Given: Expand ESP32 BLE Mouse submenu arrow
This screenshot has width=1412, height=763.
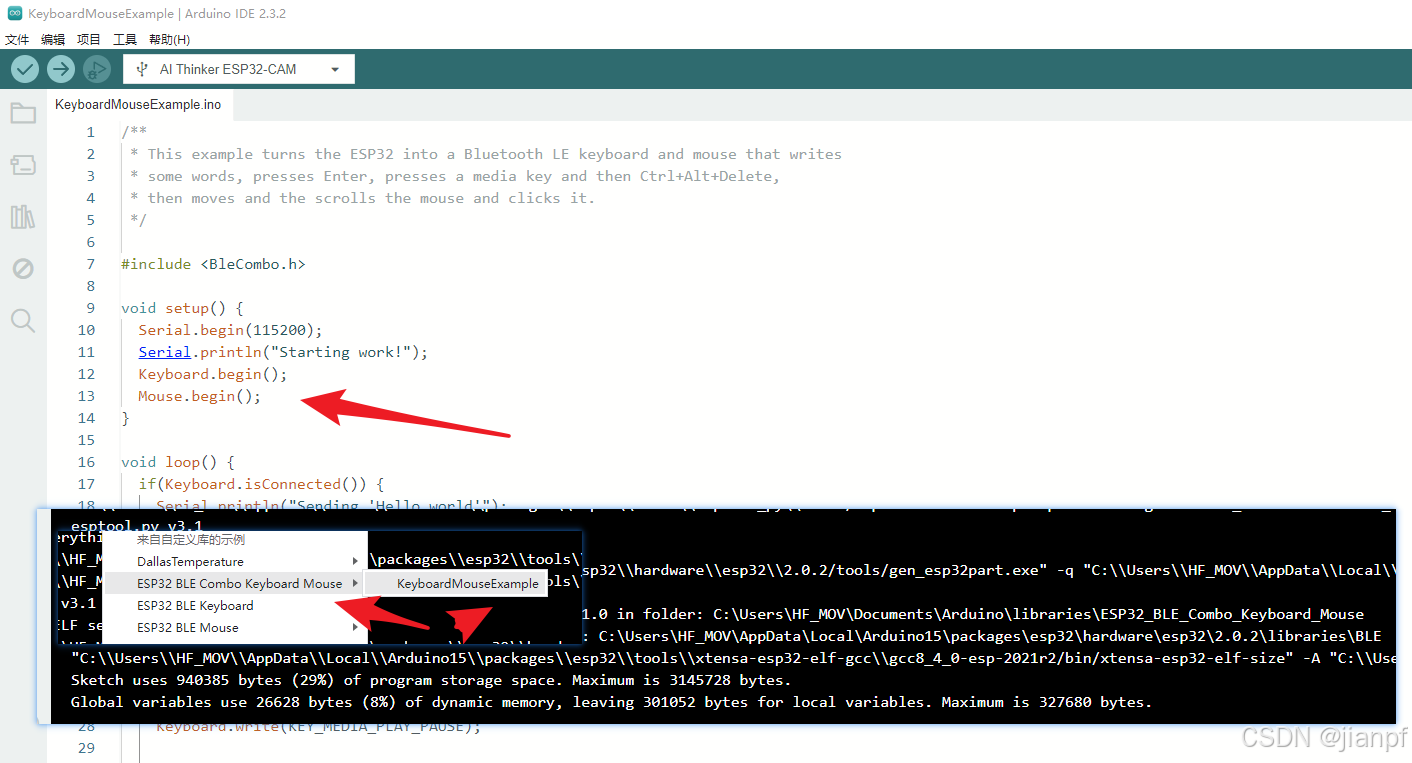Looking at the screenshot, I should (x=355, y=628).
